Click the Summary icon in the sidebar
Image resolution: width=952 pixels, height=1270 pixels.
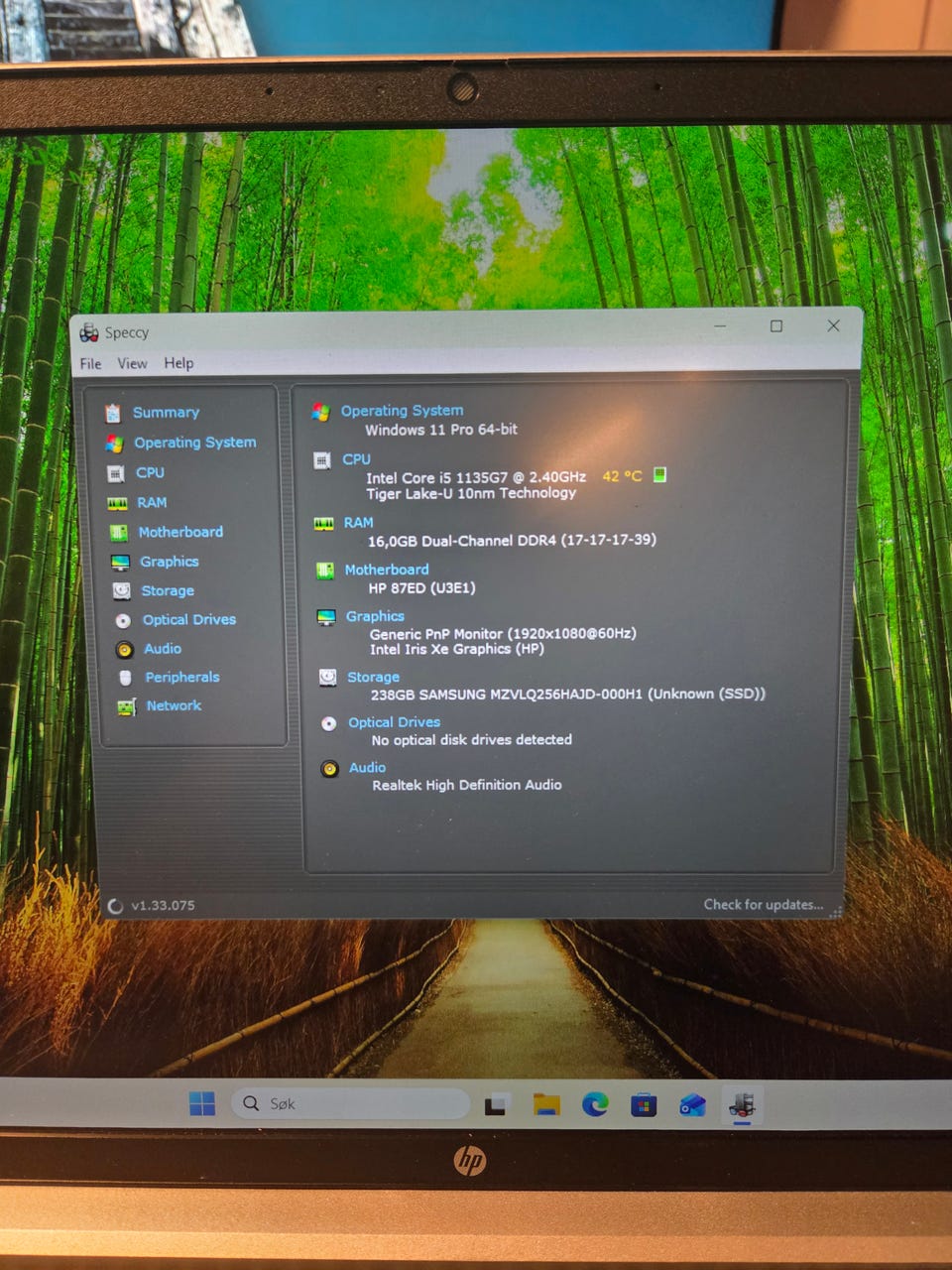click(x=113, y=413)
